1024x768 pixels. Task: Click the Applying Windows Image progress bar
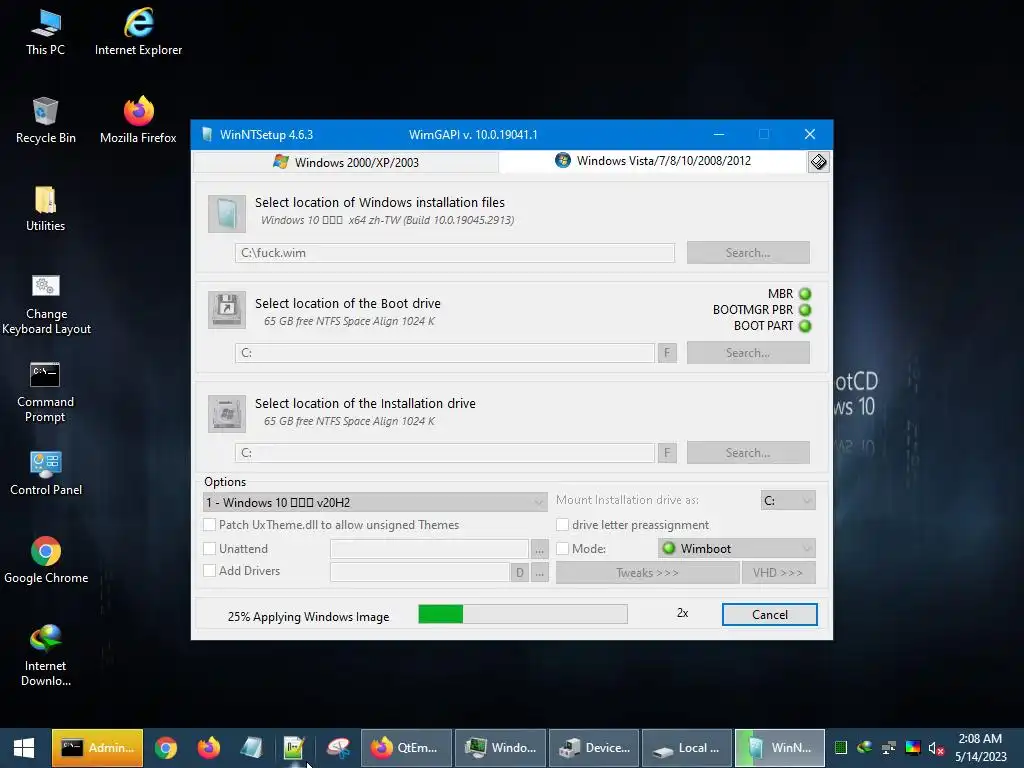(x=522, y=614)
